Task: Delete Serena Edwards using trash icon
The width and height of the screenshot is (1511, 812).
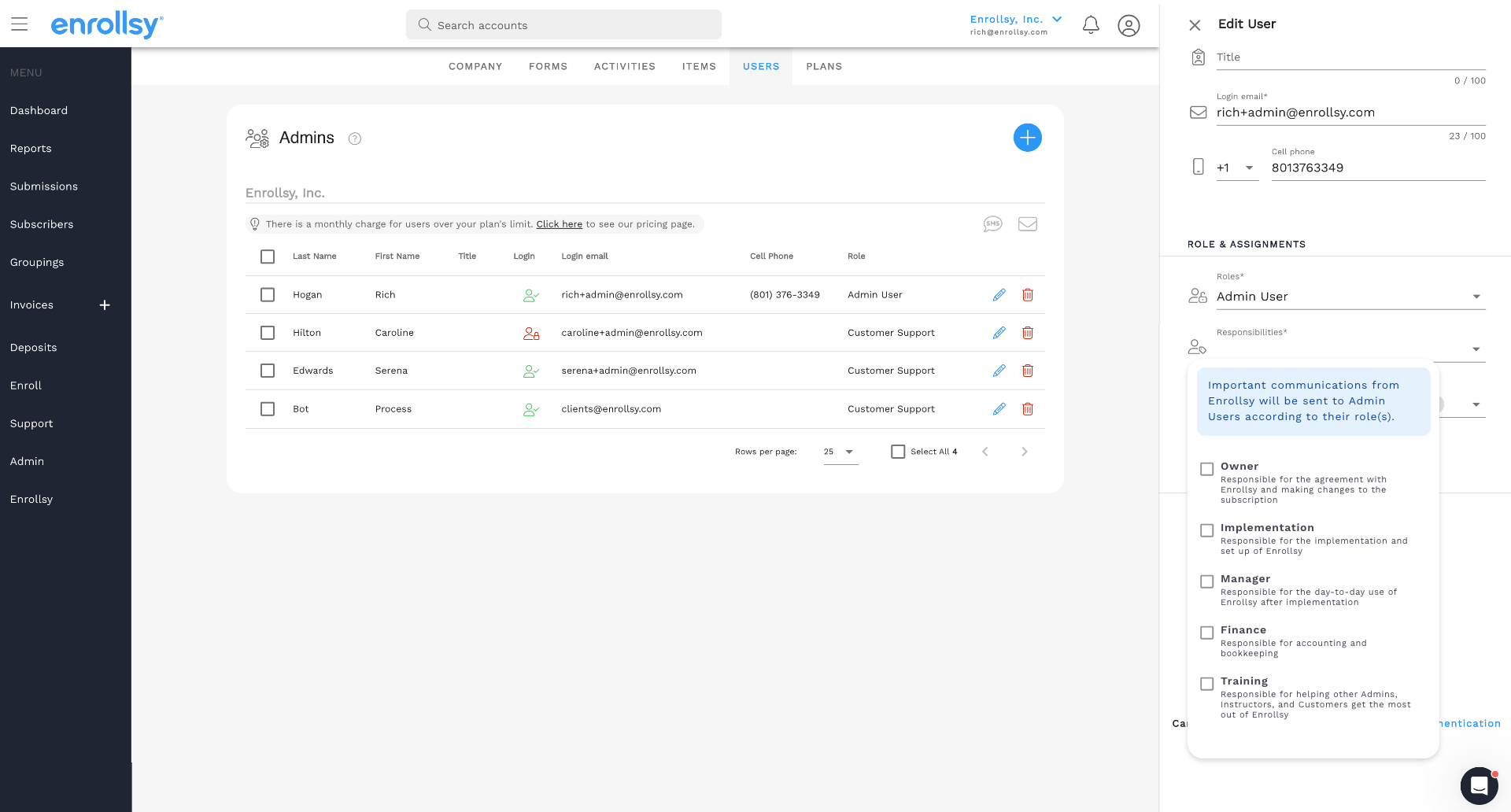Action: click(1027, 371)
